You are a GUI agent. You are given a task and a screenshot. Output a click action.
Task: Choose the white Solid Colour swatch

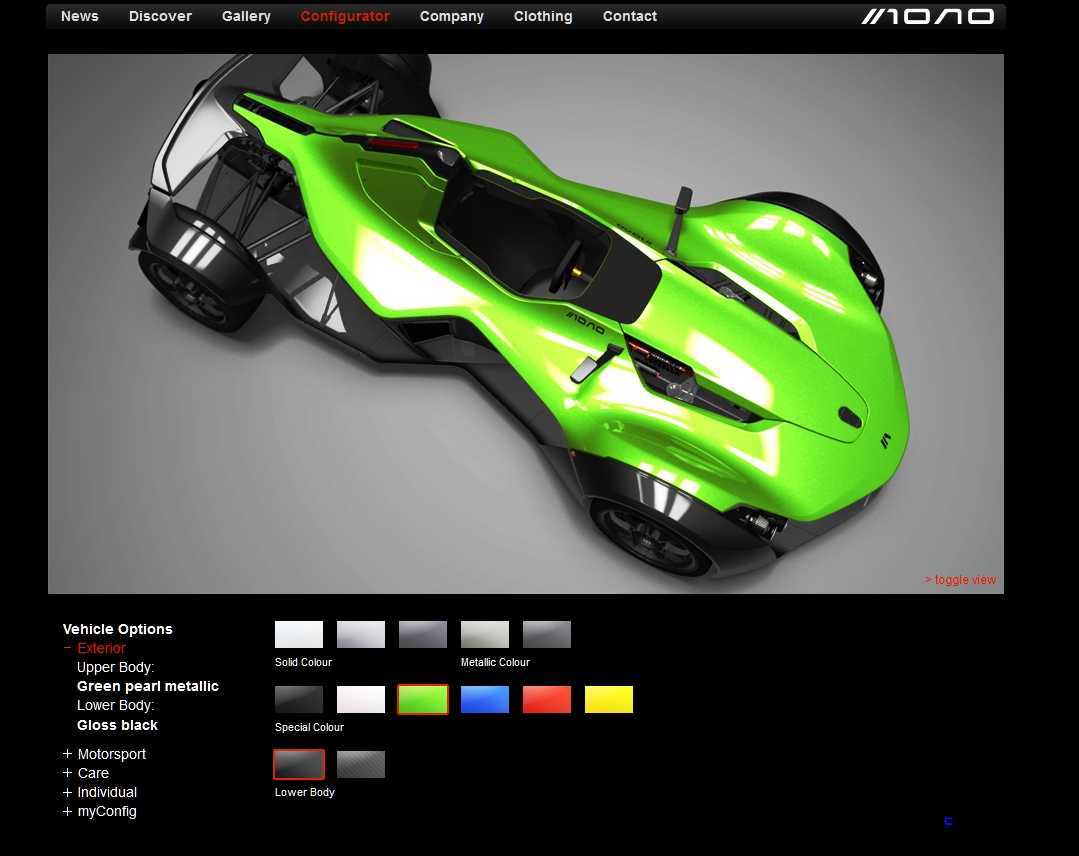[299, 634]
